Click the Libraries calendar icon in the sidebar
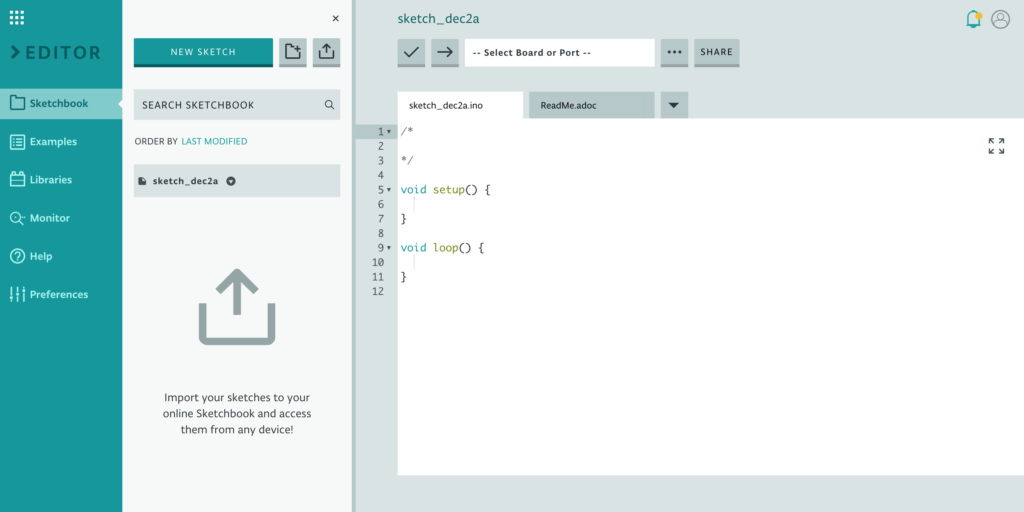The width and height of the screenshot is (1024, 512). (x=18, y=180)
